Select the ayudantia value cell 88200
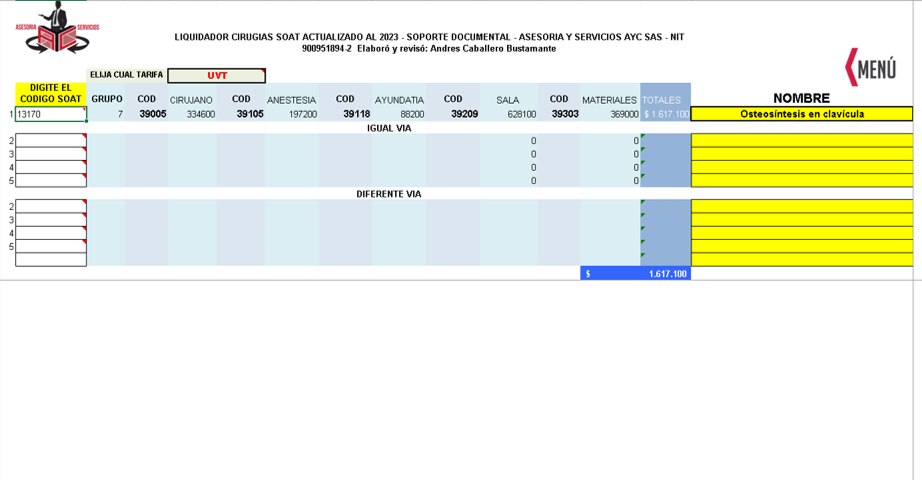Screen dimensions: 922x480 (400, 115)
